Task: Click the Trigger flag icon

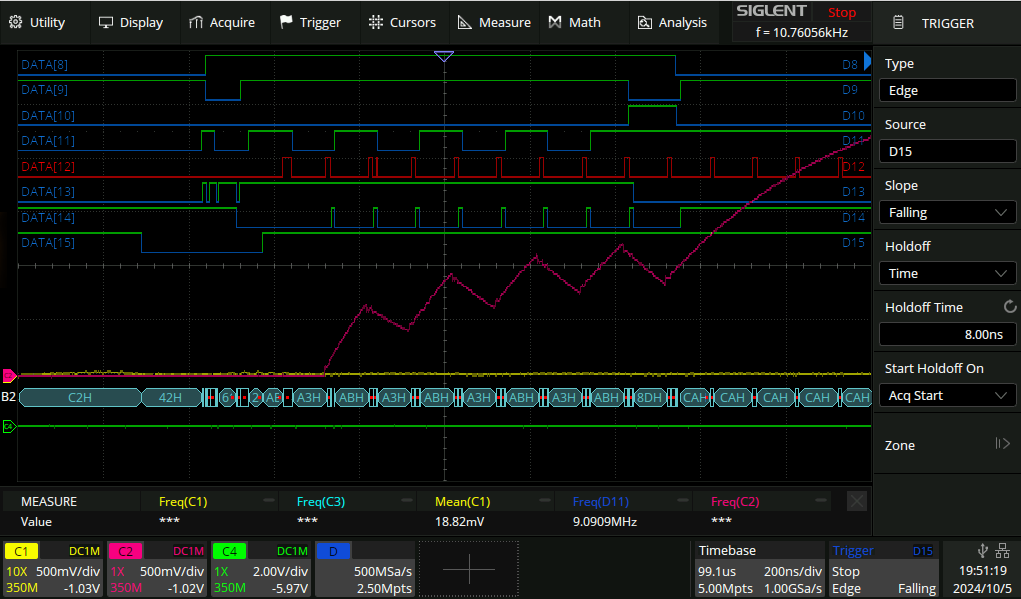Action: pos(287,22)
